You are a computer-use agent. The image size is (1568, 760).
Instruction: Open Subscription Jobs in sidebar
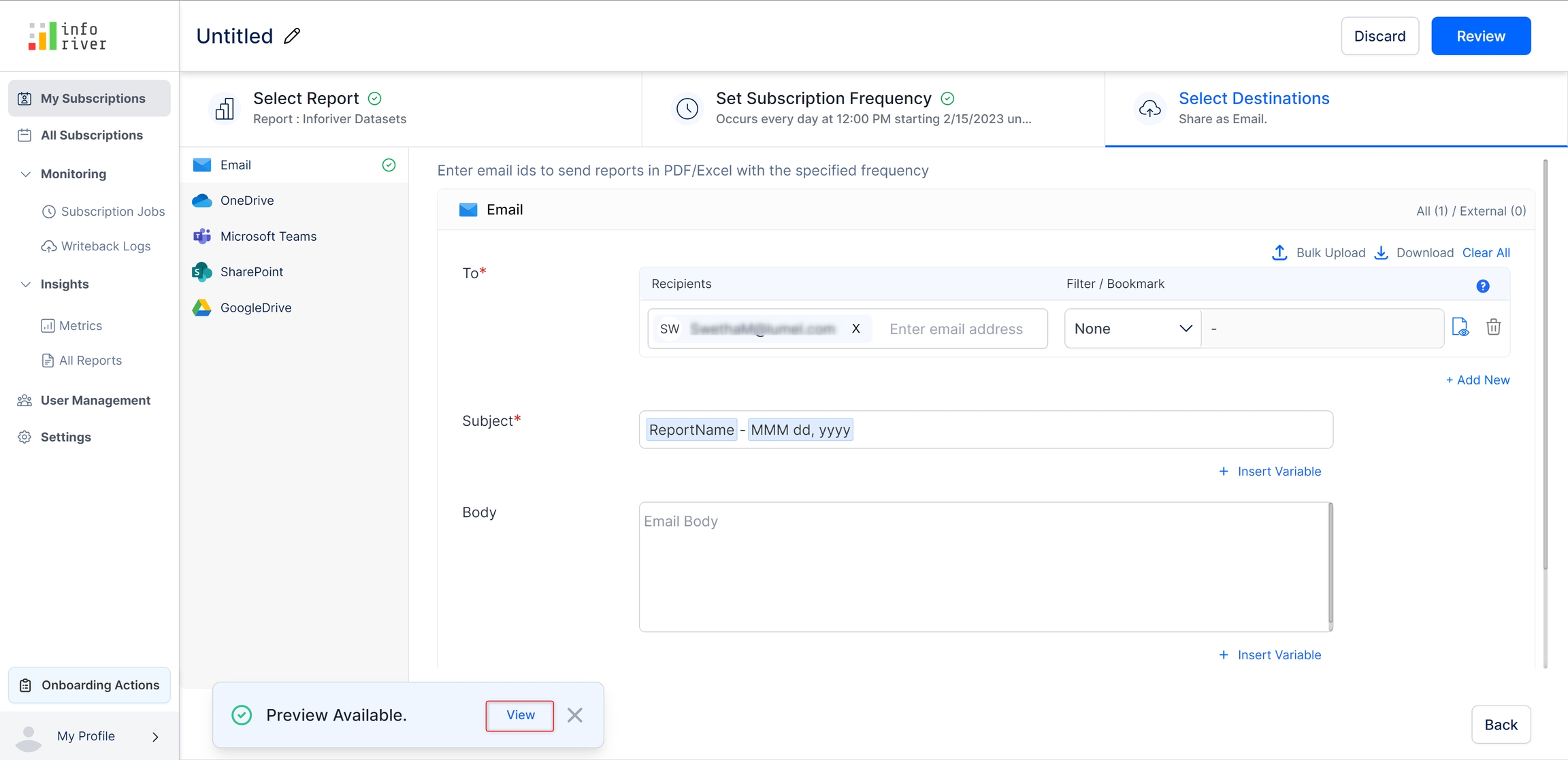[112, 212]
